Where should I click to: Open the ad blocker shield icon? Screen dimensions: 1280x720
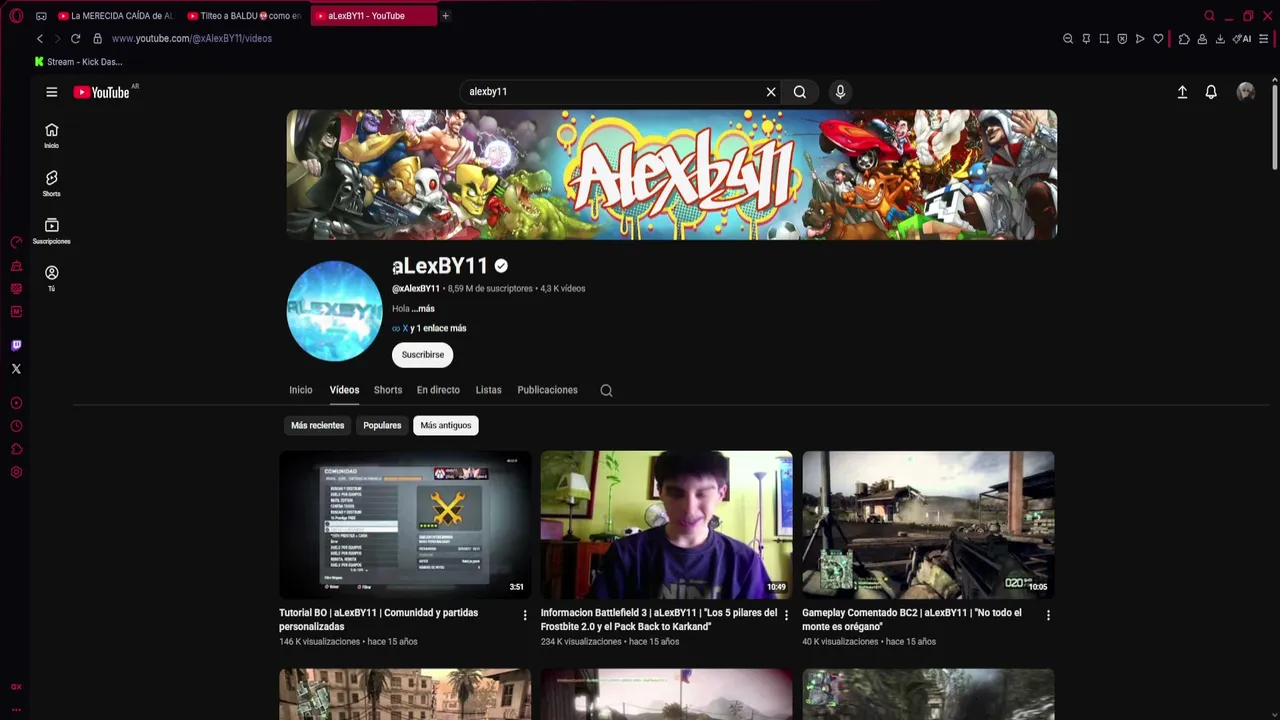(x=1122, y=39)
